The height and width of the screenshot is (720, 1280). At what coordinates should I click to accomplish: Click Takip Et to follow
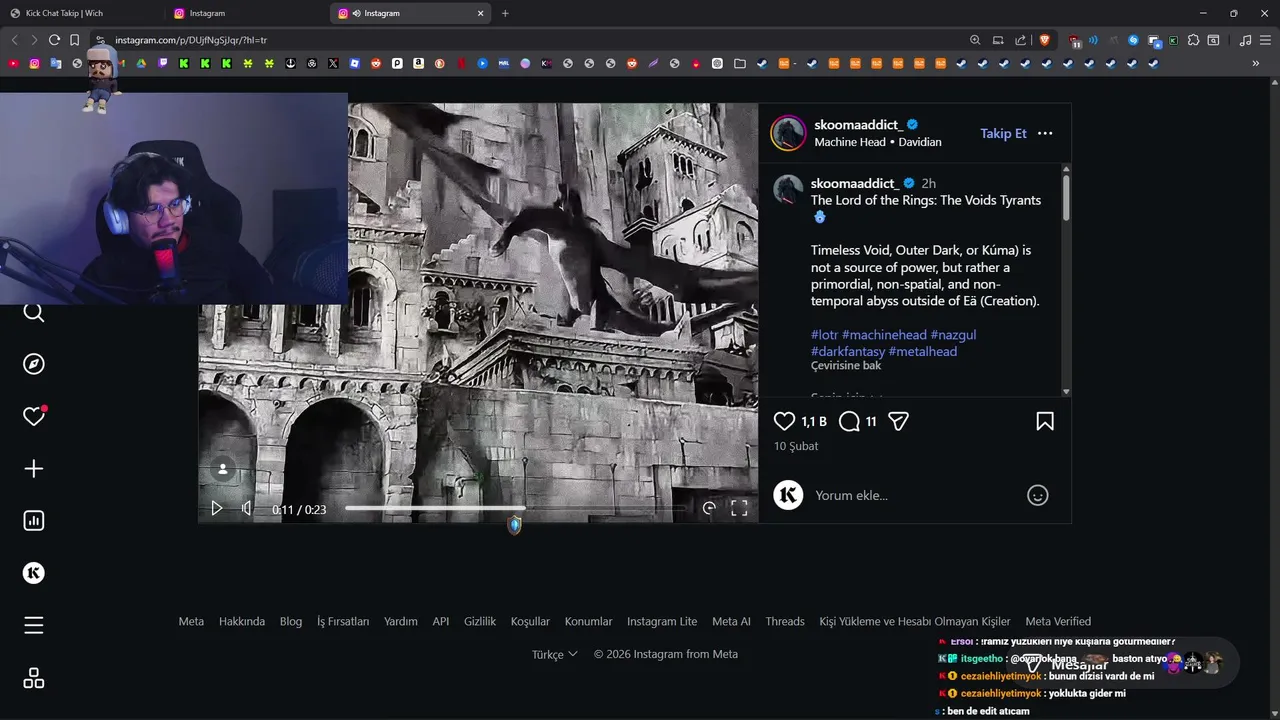[1003, 133]
